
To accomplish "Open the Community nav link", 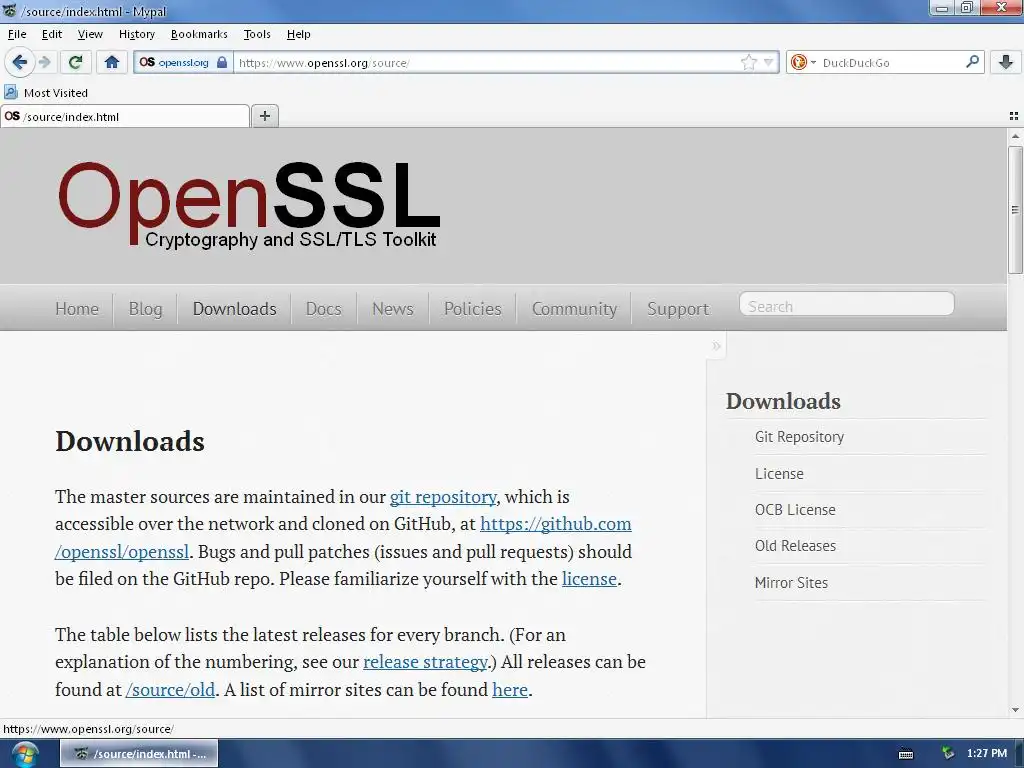I will pyautogui.click(x=574, y=308).
